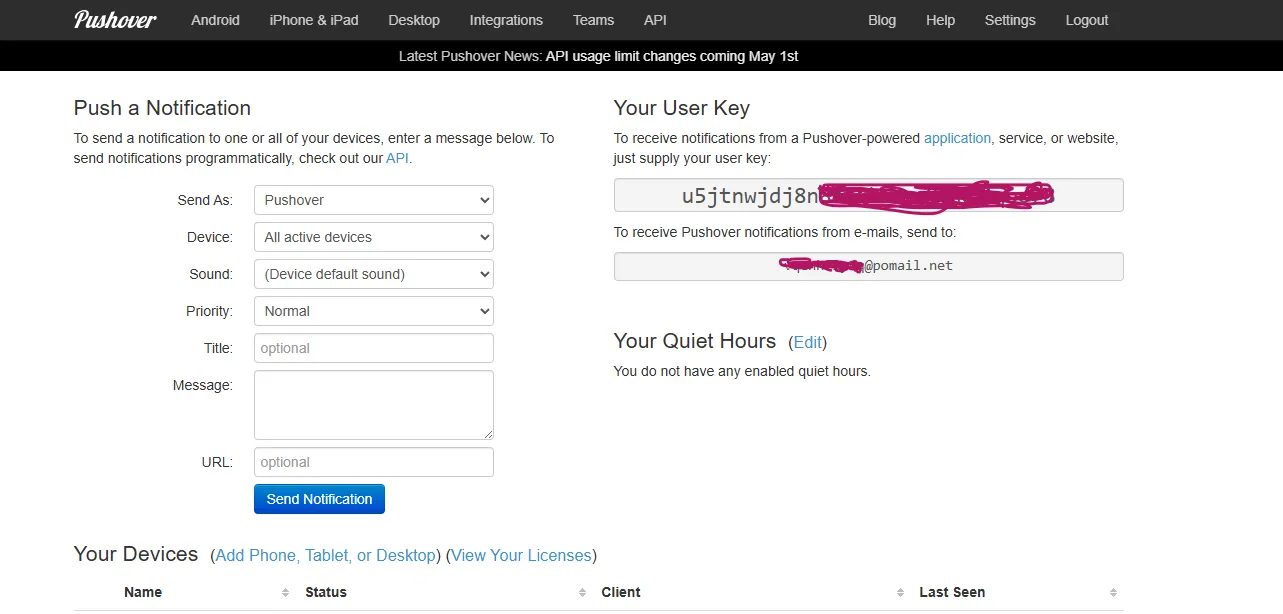
Task: Open API in the top navigation bar
Action: 655,20
